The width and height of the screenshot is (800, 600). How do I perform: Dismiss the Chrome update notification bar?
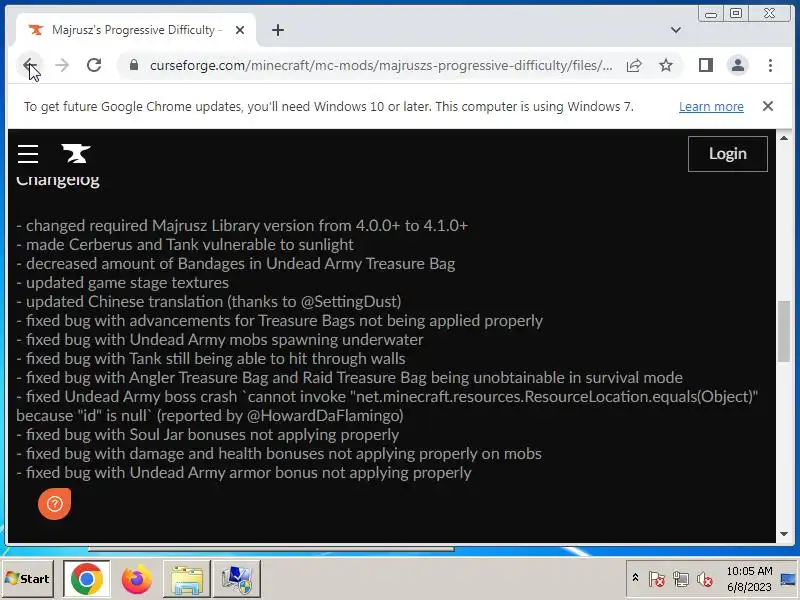coord(768,106)
